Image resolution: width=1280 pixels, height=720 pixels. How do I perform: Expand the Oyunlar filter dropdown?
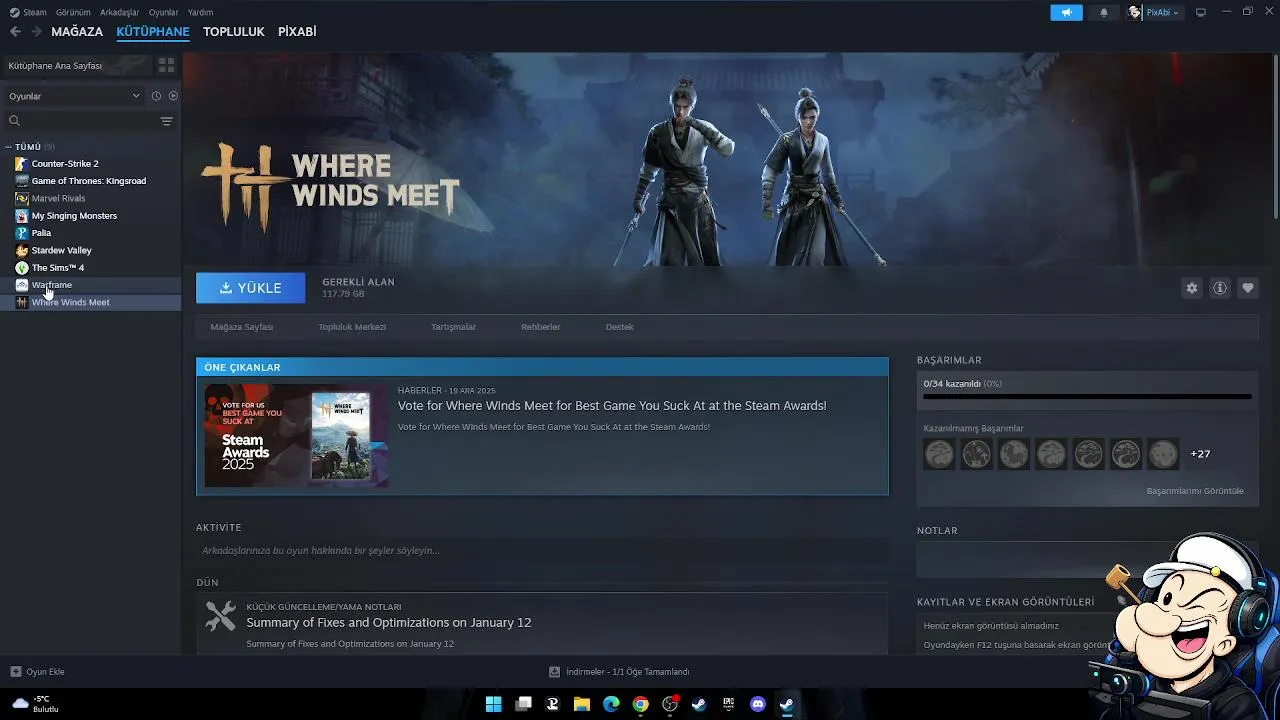point(74,96)
